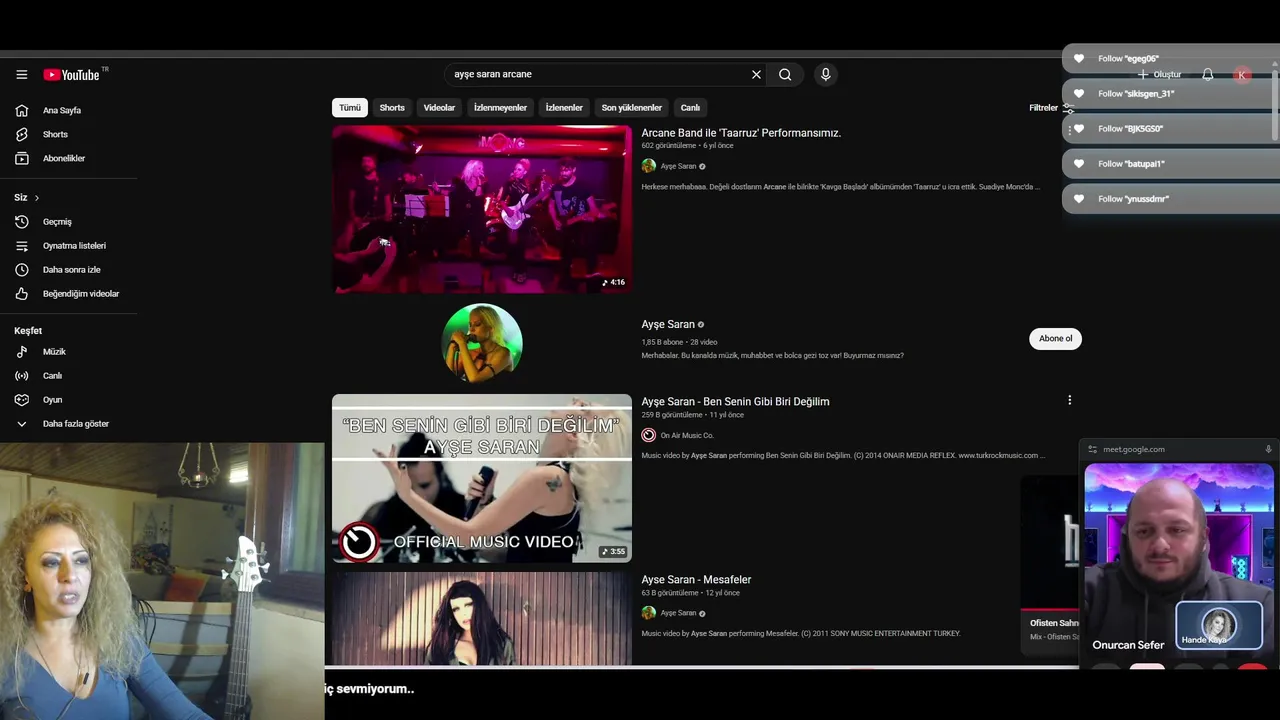Viewport: 1280px width, 720px height.
Task: Select the Son yüklenenler filter chip
Action: (631, 107)
